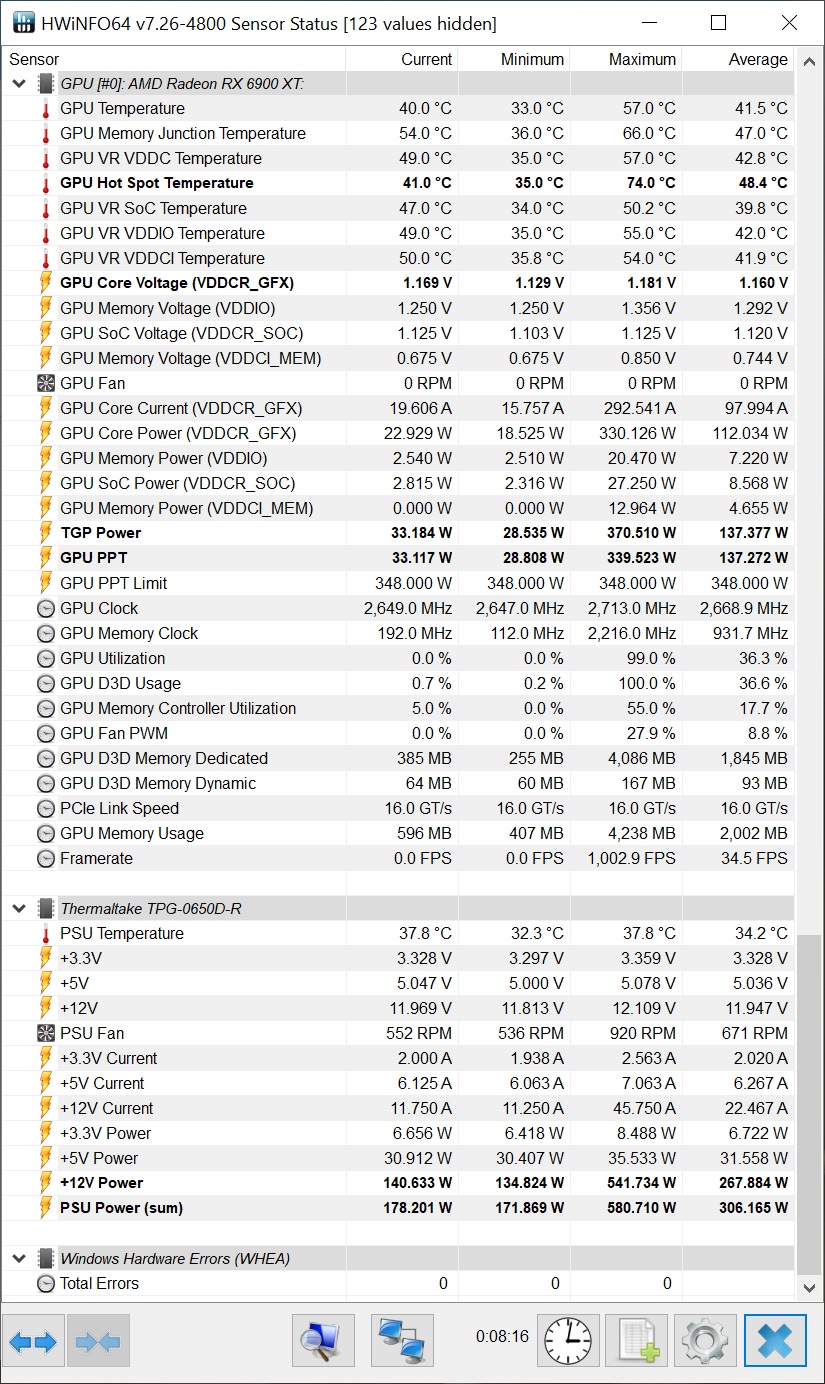Click the Sensor column header
The image size is (825, 1384).
35,59
